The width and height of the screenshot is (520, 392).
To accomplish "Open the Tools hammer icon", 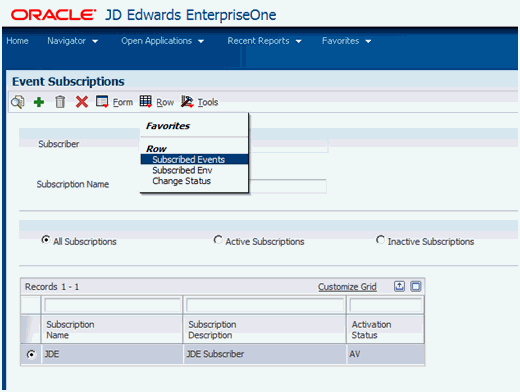I will click(x=187, y=101).
